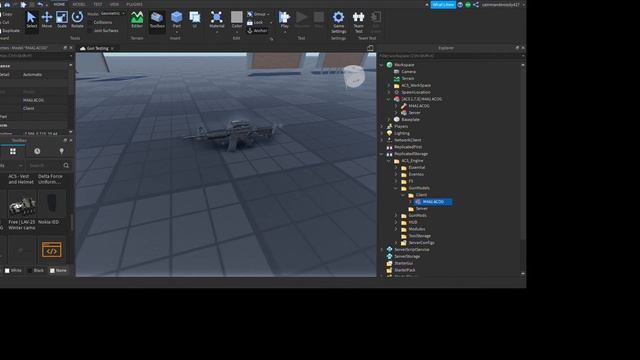The width and height of the screenshot is (640, 360).
Task: Open the Mode Geometric dropdown
Action: [112, 13]
